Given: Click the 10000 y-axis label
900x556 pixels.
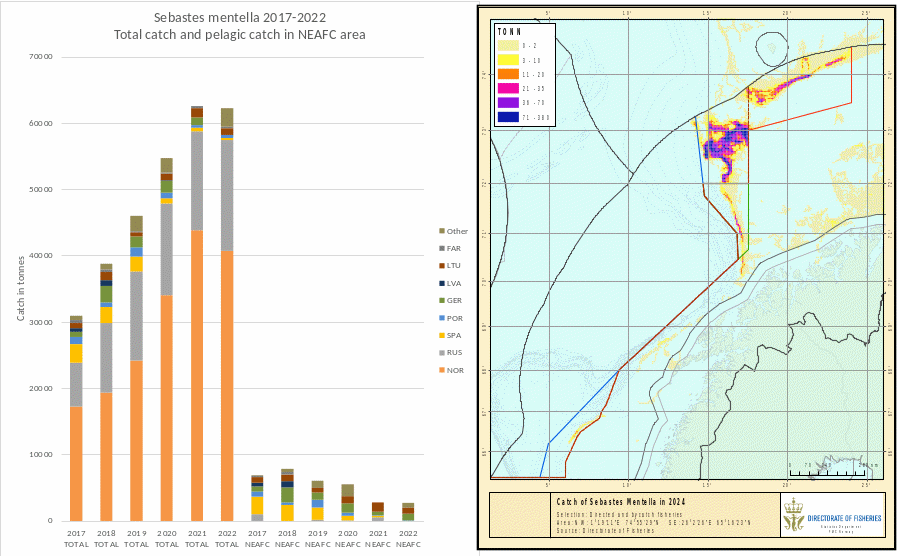Looking at the screenshot, I should coord(41,454).
